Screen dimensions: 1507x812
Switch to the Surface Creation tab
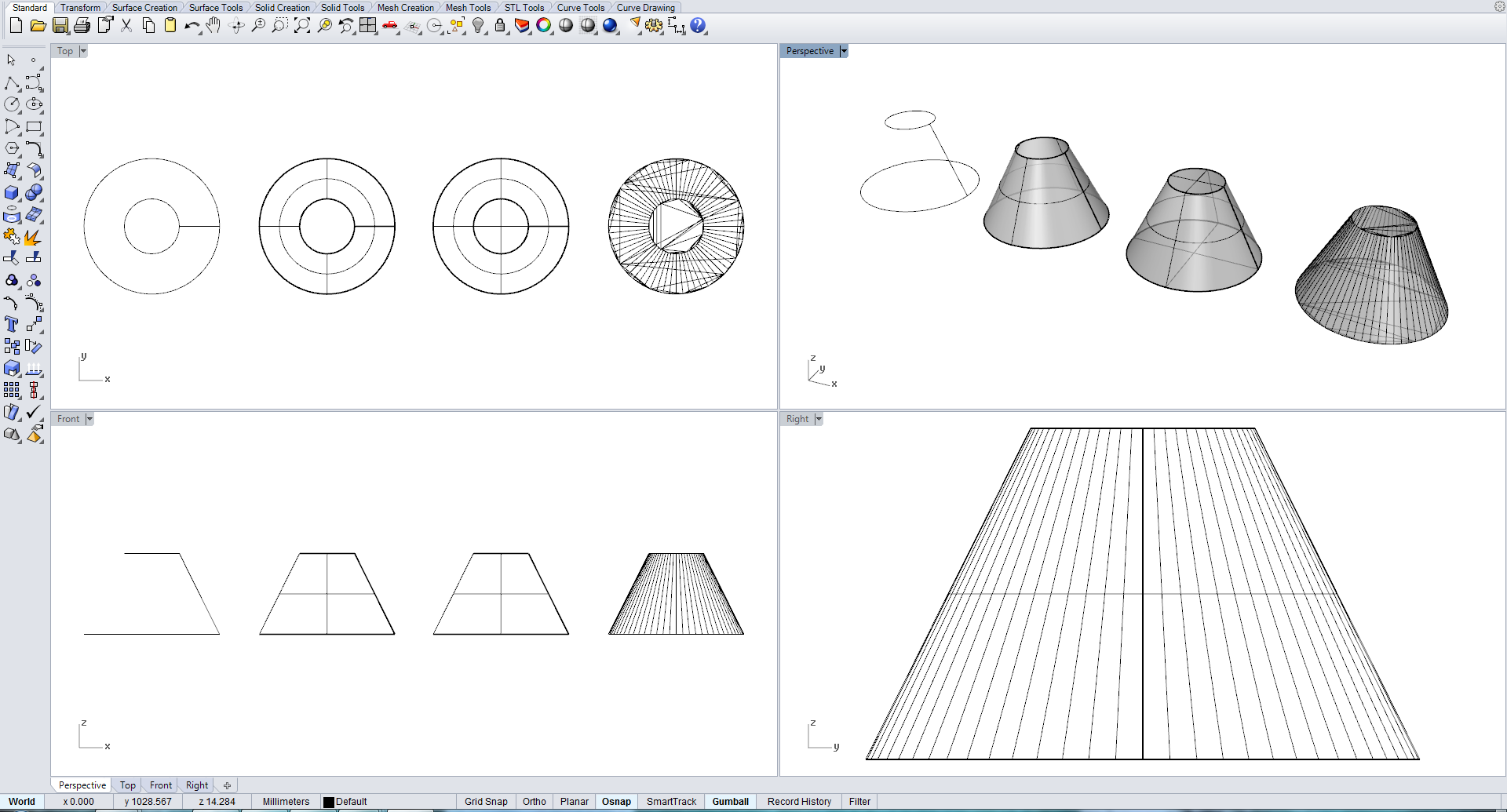point(144,8)
